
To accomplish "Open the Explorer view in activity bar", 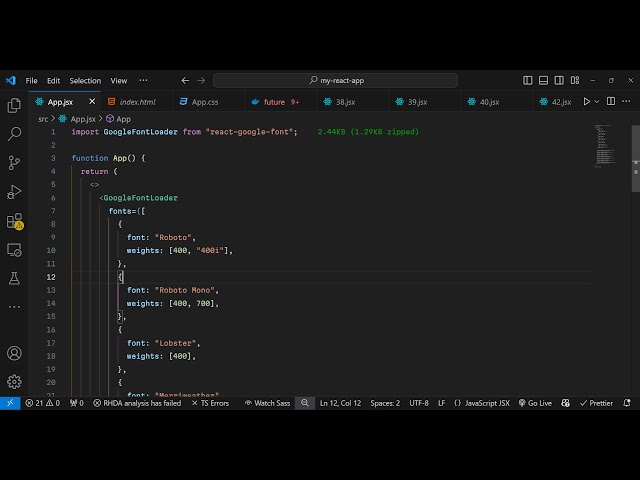I will 14,105.
